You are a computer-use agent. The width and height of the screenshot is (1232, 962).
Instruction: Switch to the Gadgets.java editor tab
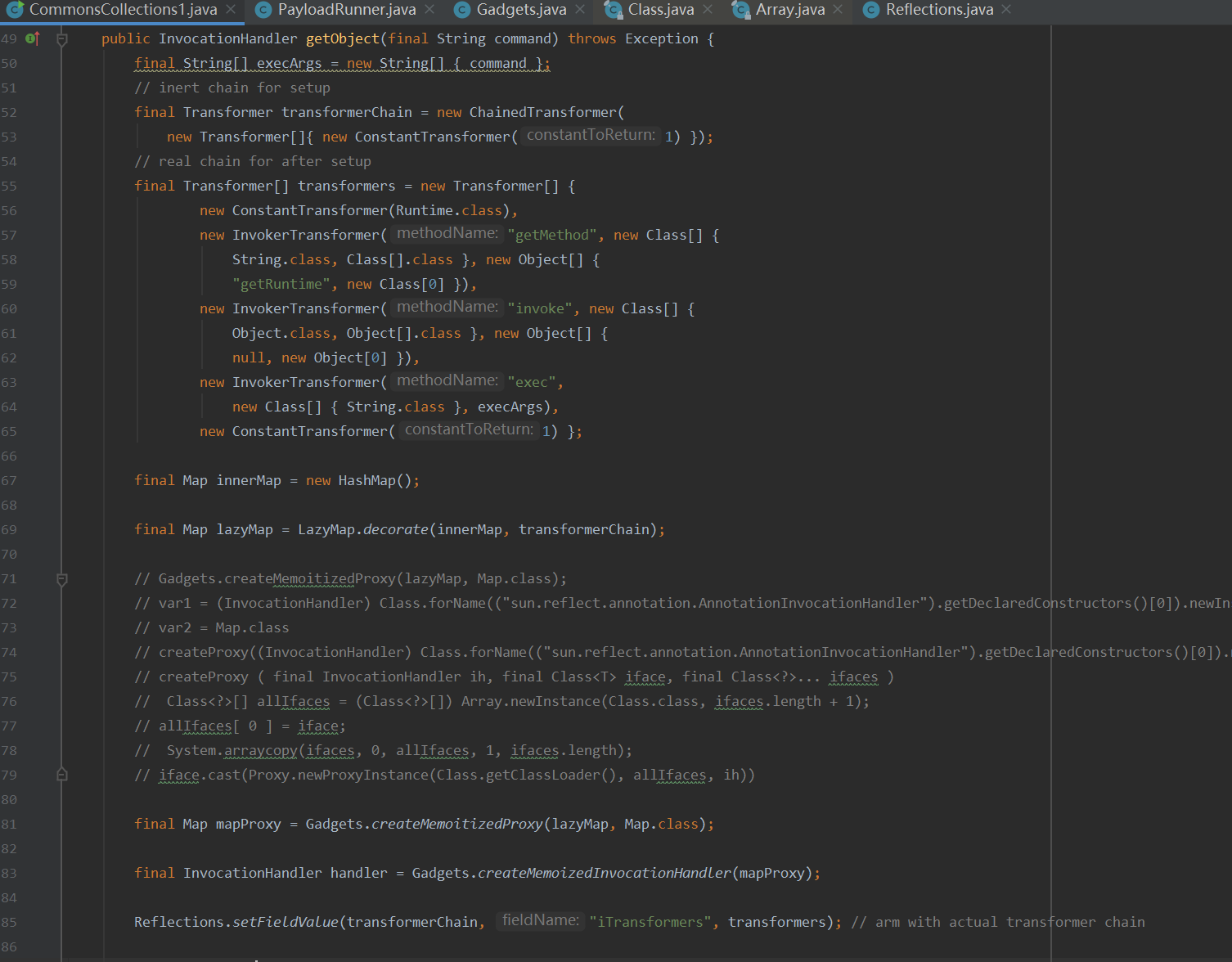point(521,10)
